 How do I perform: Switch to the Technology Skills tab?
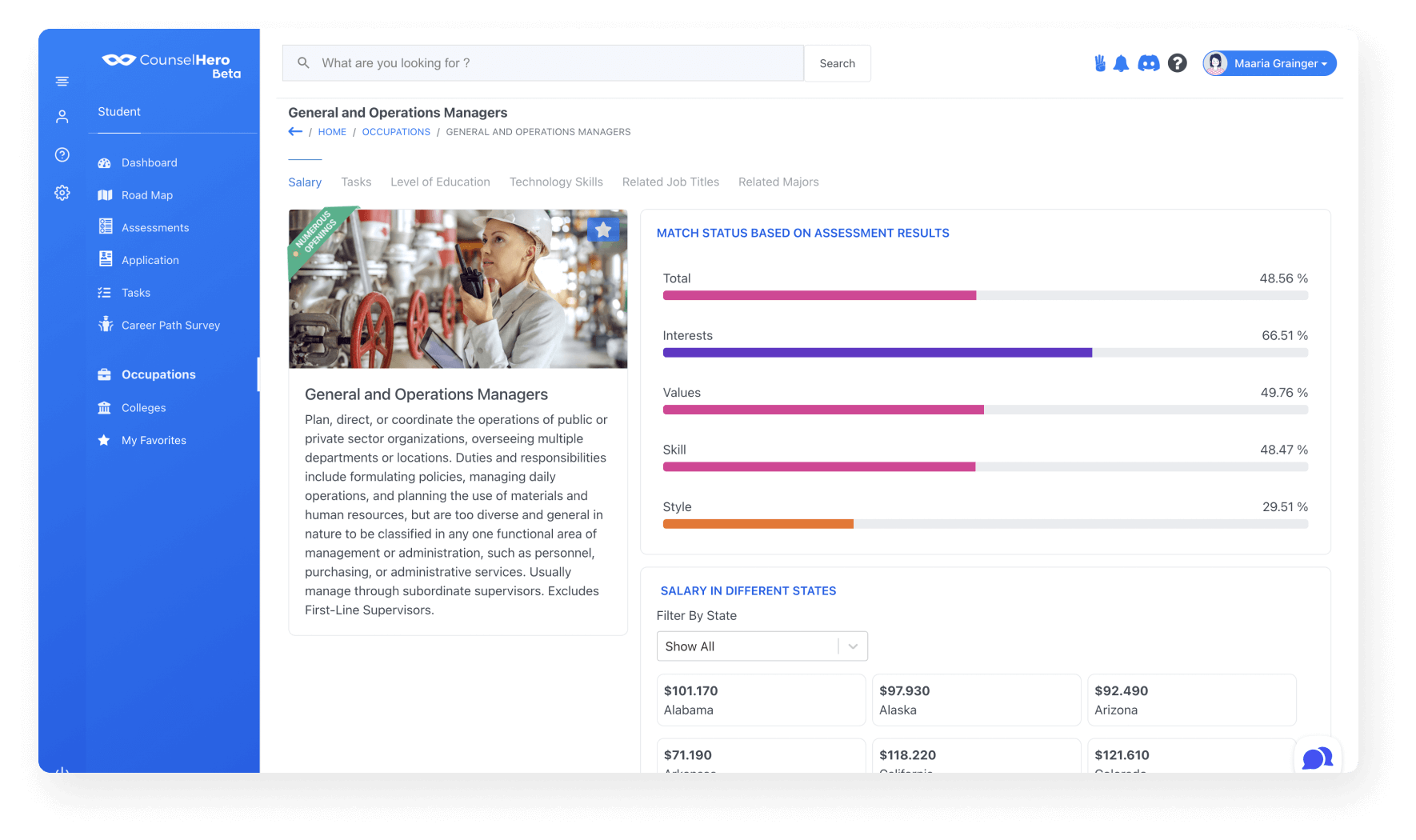(556, 182)
